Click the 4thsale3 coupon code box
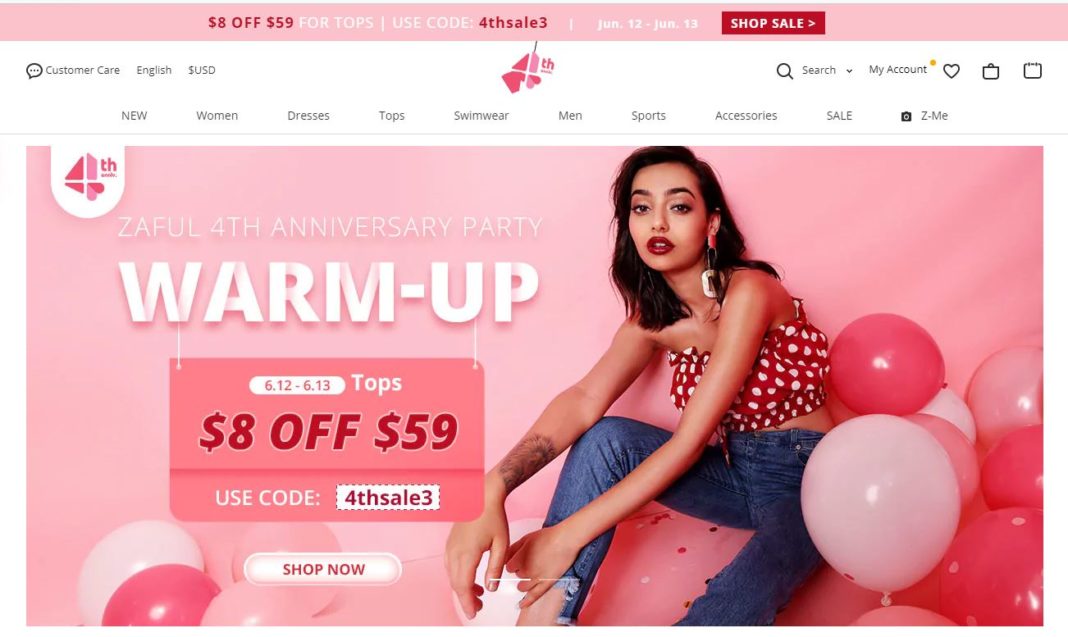Viewport: 1068px width, 637px height. (x=388, y=497)
